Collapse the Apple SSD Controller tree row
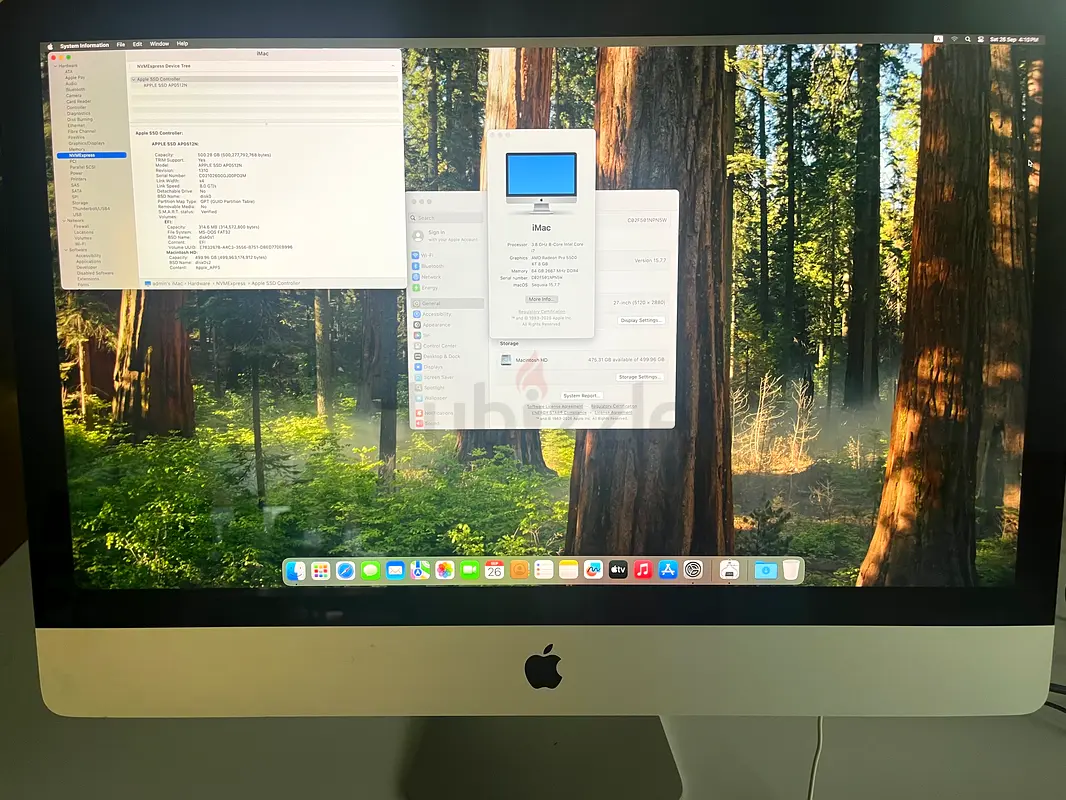Image resolution: width=1066 pixels, height=800 pixels. pyautogui.click(x=133, y=80)
